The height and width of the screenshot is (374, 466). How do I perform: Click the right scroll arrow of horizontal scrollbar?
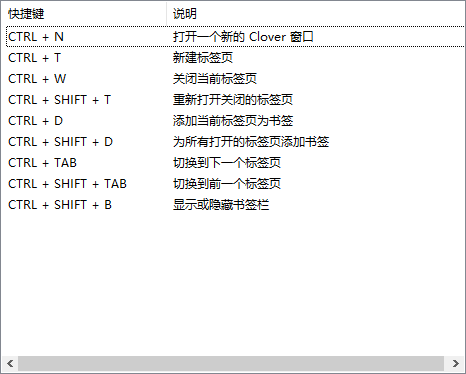[456, 363]
